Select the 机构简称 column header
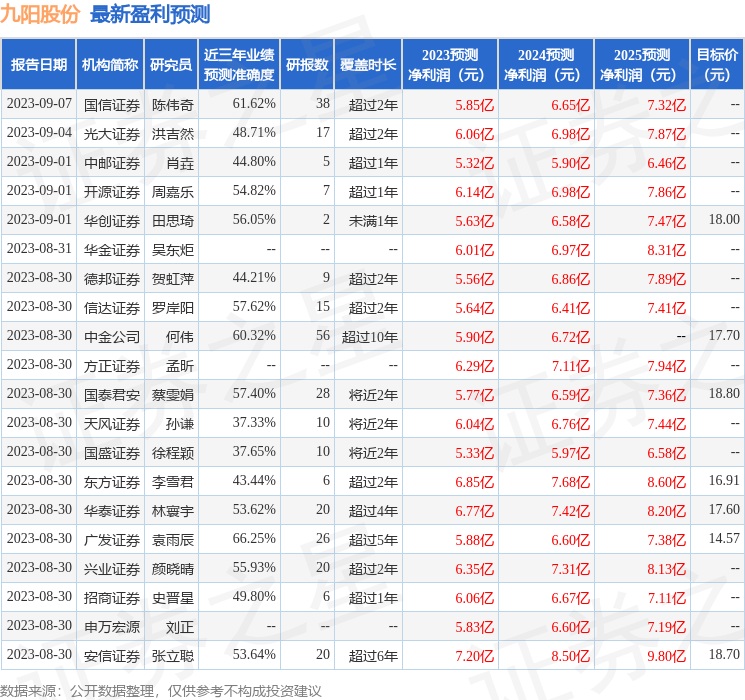745x700 pixels. [110, 65]
